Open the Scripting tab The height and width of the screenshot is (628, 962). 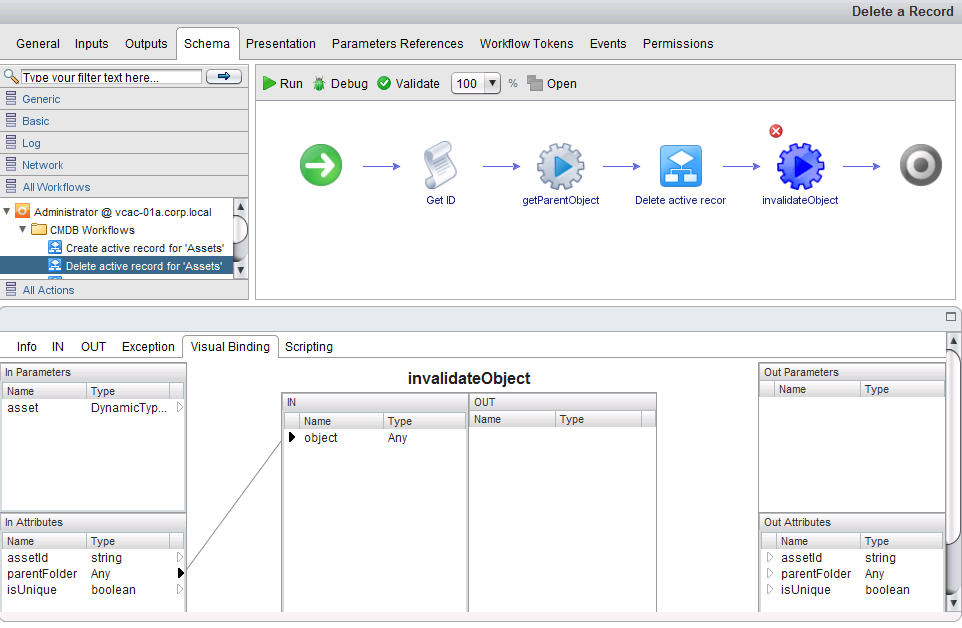point(309,347)
